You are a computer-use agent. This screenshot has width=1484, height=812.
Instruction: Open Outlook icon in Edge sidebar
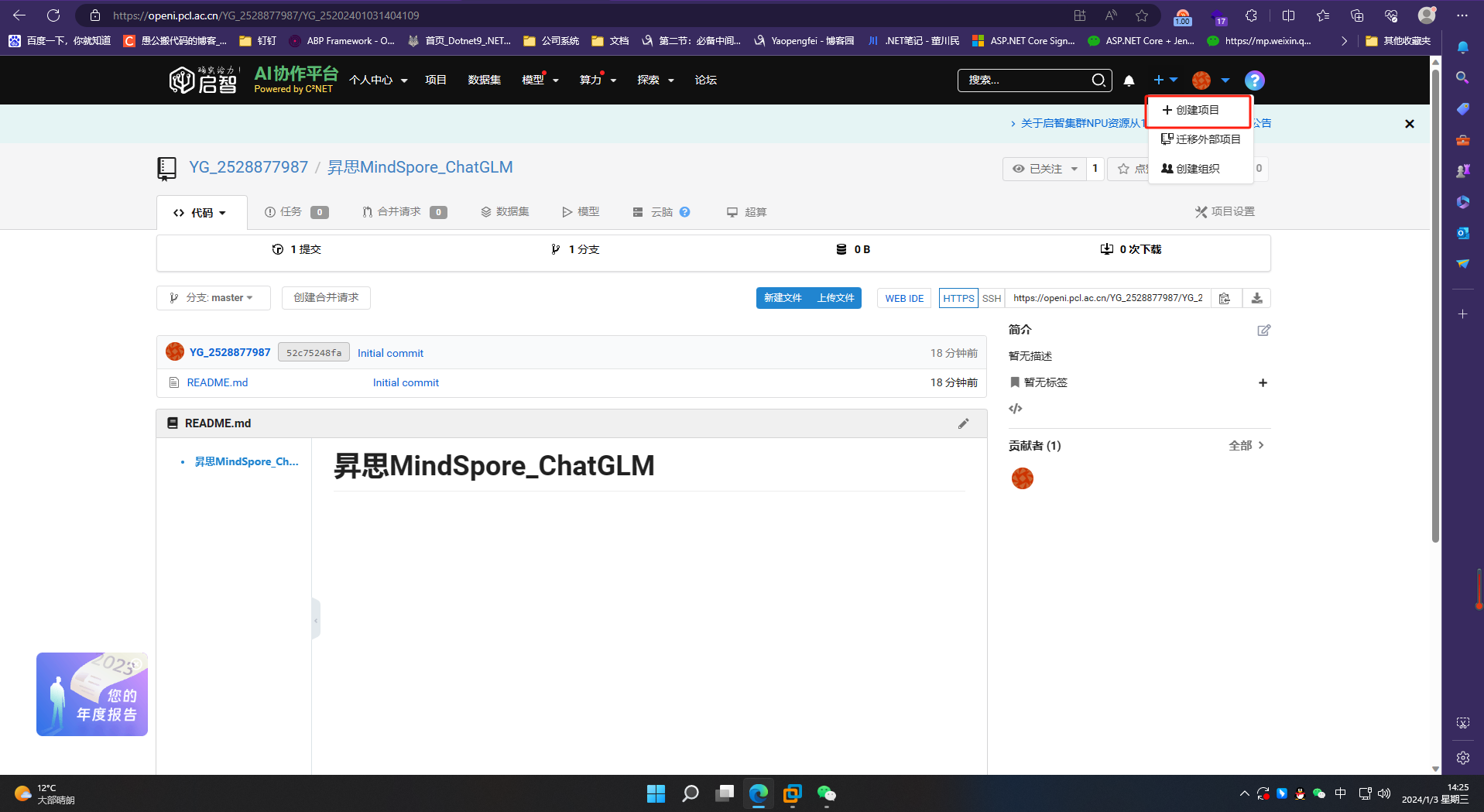click(1462, 232)
